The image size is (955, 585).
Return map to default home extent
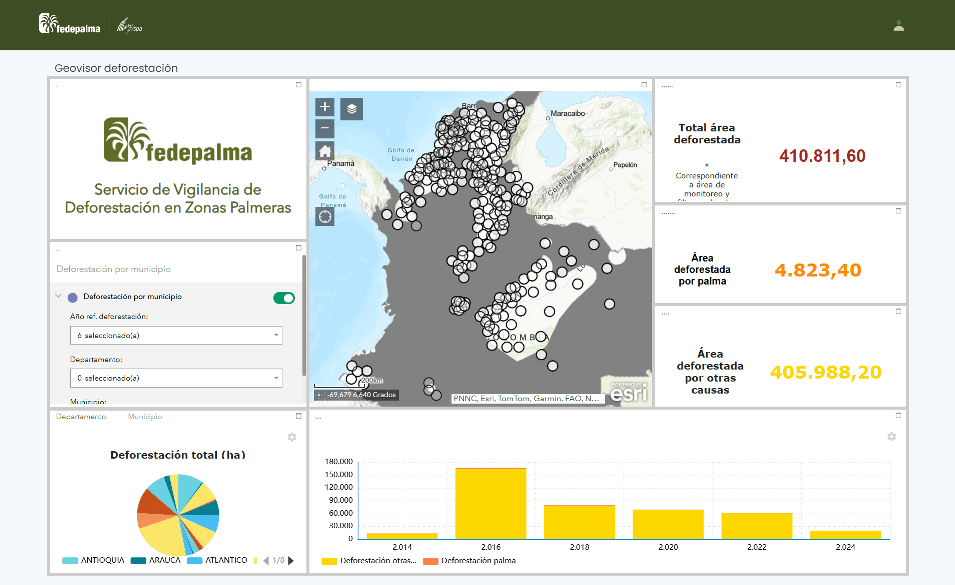(x=325, y=151)
